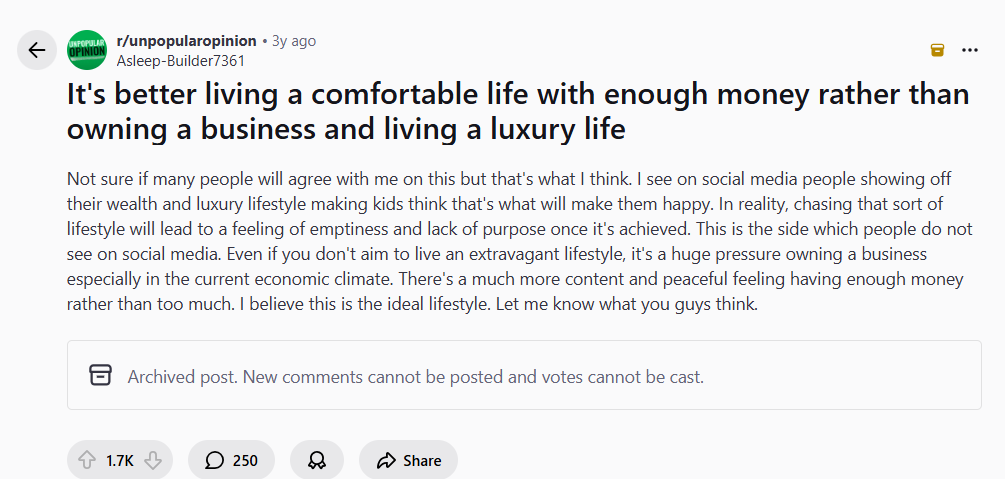Give an award to the post

(x=317, y=460)
